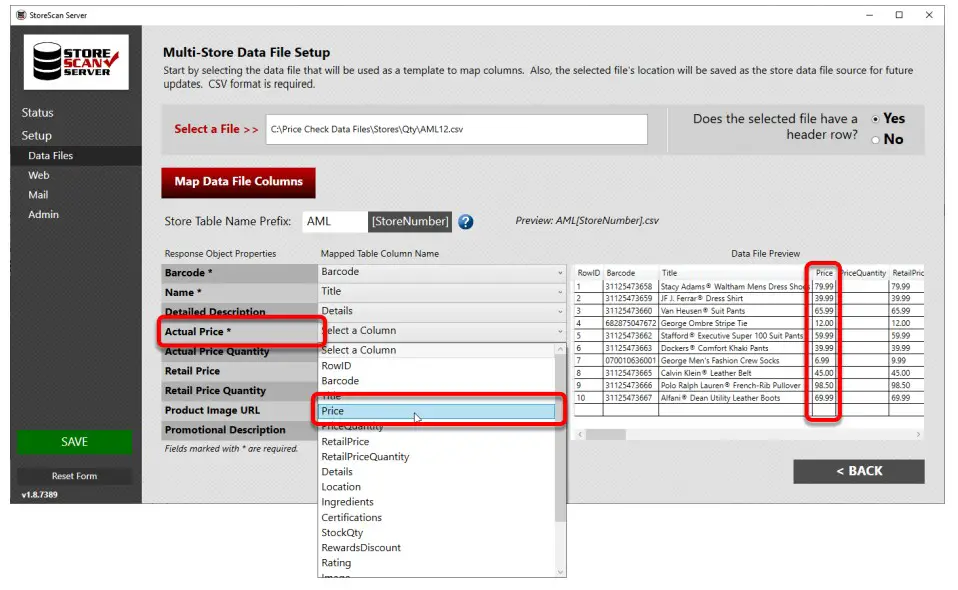Screen dimensions: 958x590
Task: Pick RetailPrice from the column list
Action: tap(437, 442)
